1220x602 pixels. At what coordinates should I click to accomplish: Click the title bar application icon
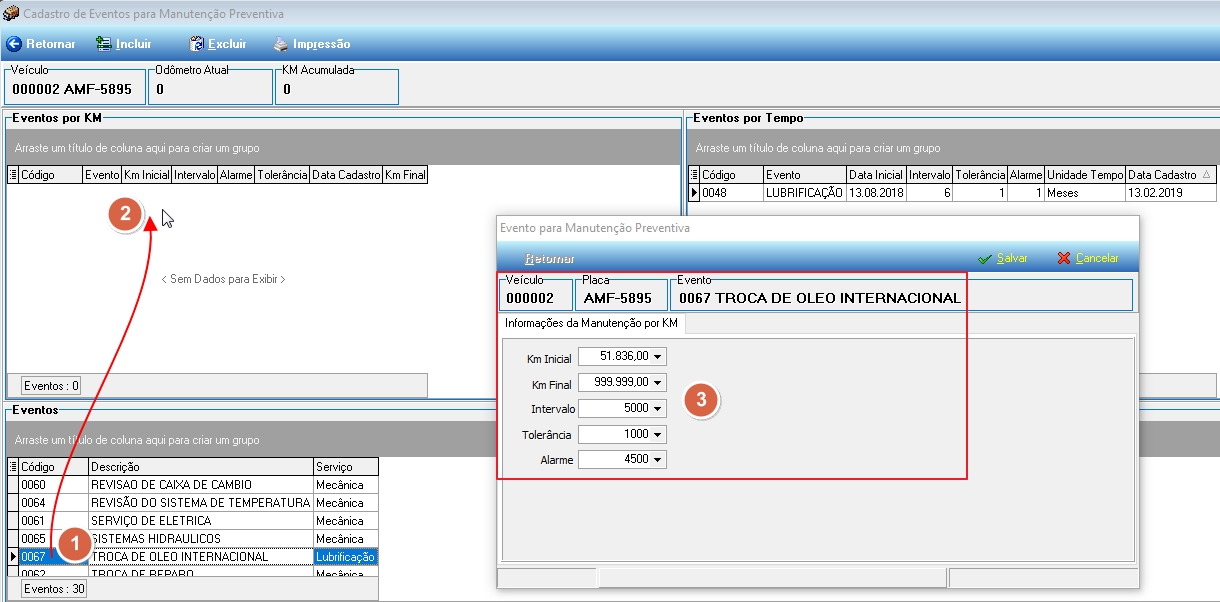pos(11,14)
